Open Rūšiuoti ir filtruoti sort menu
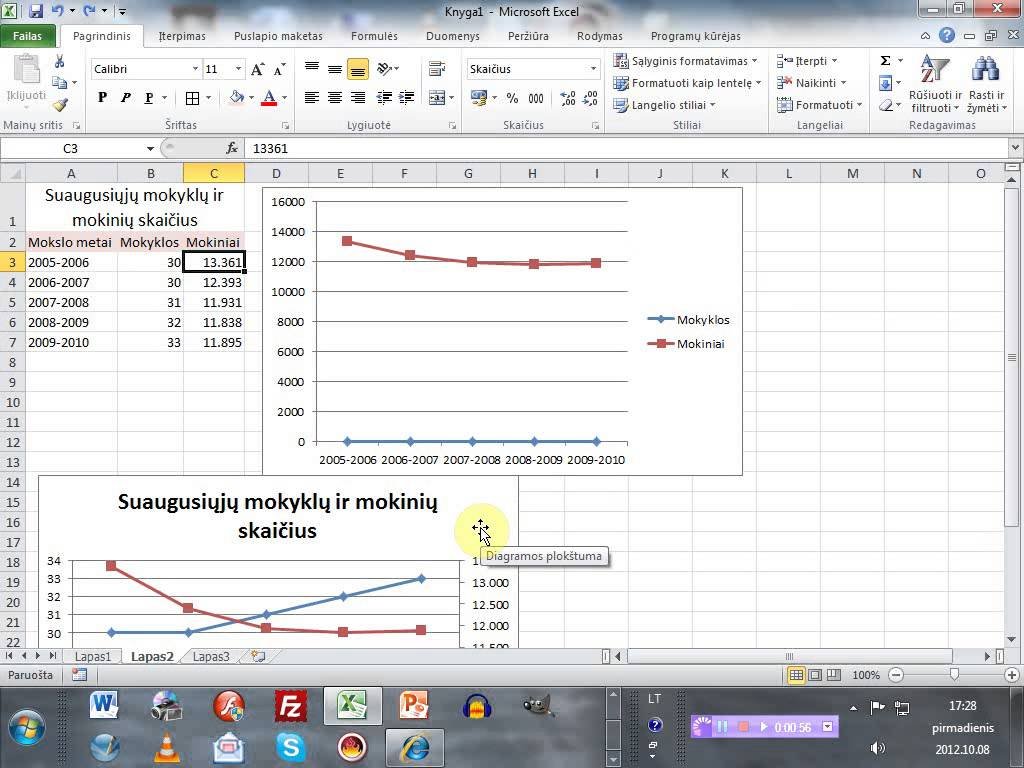 [935, 84]
